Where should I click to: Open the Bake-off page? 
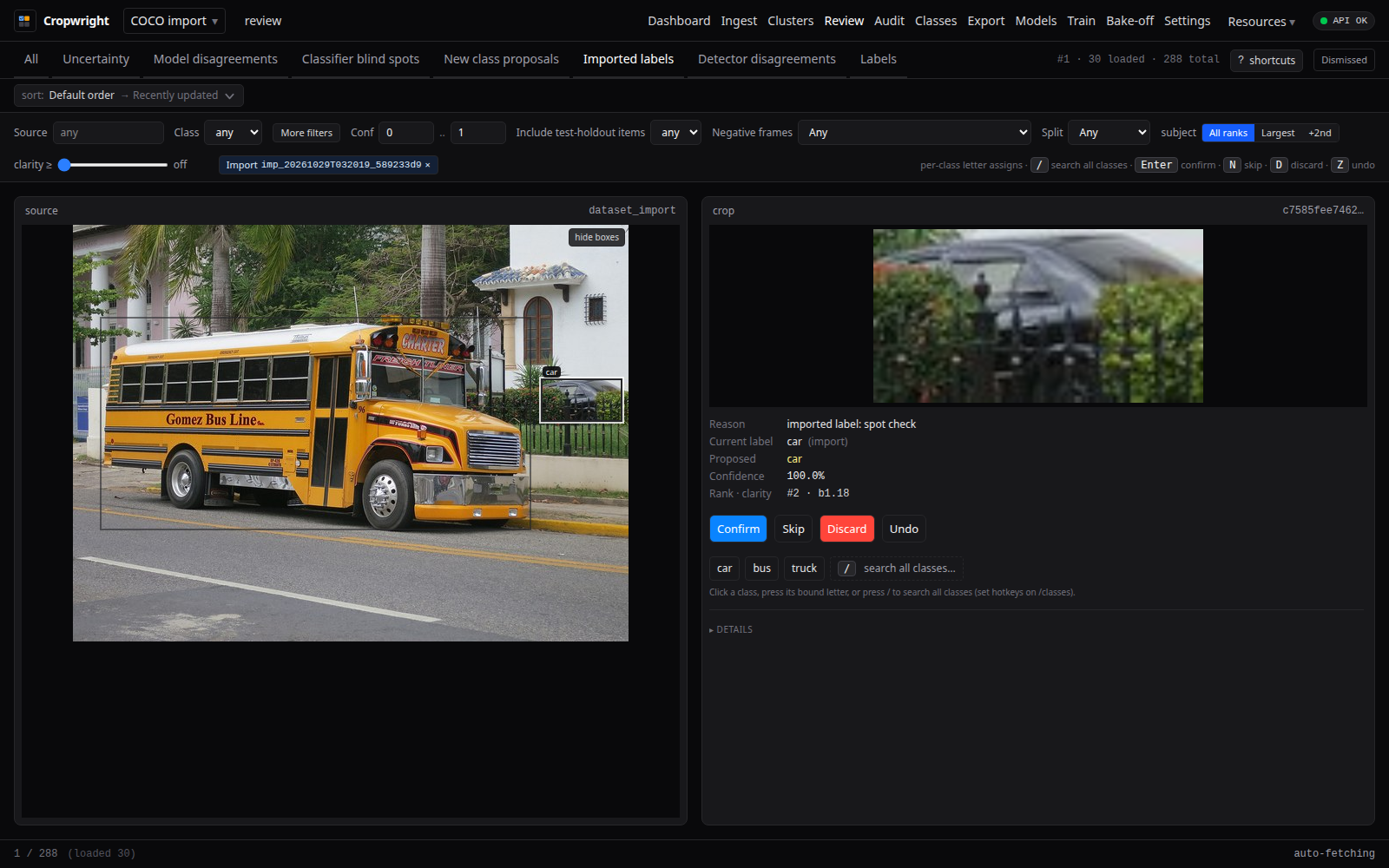[x=1129, y=21]
